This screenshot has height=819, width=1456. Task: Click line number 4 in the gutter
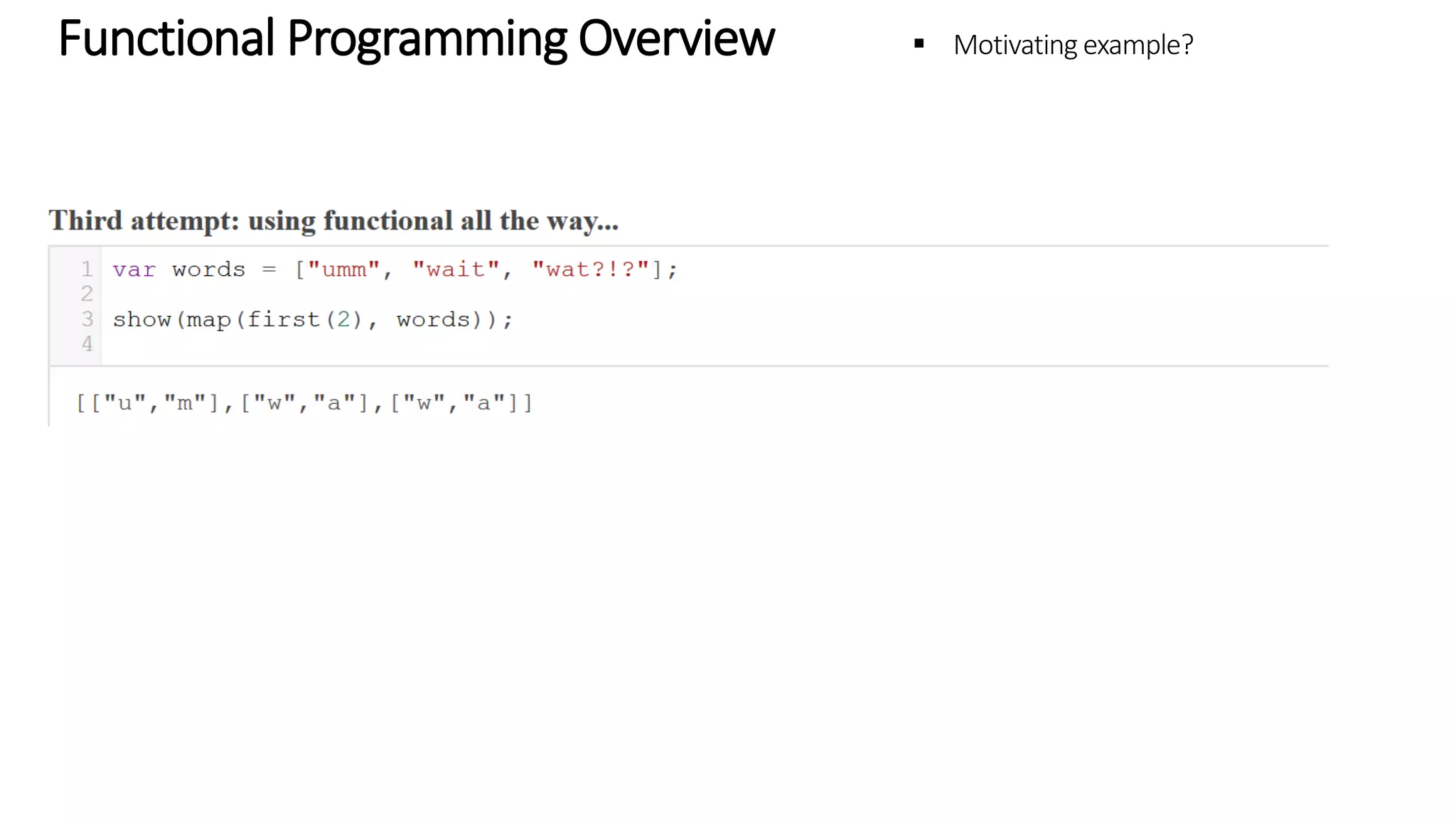[87, 344]
